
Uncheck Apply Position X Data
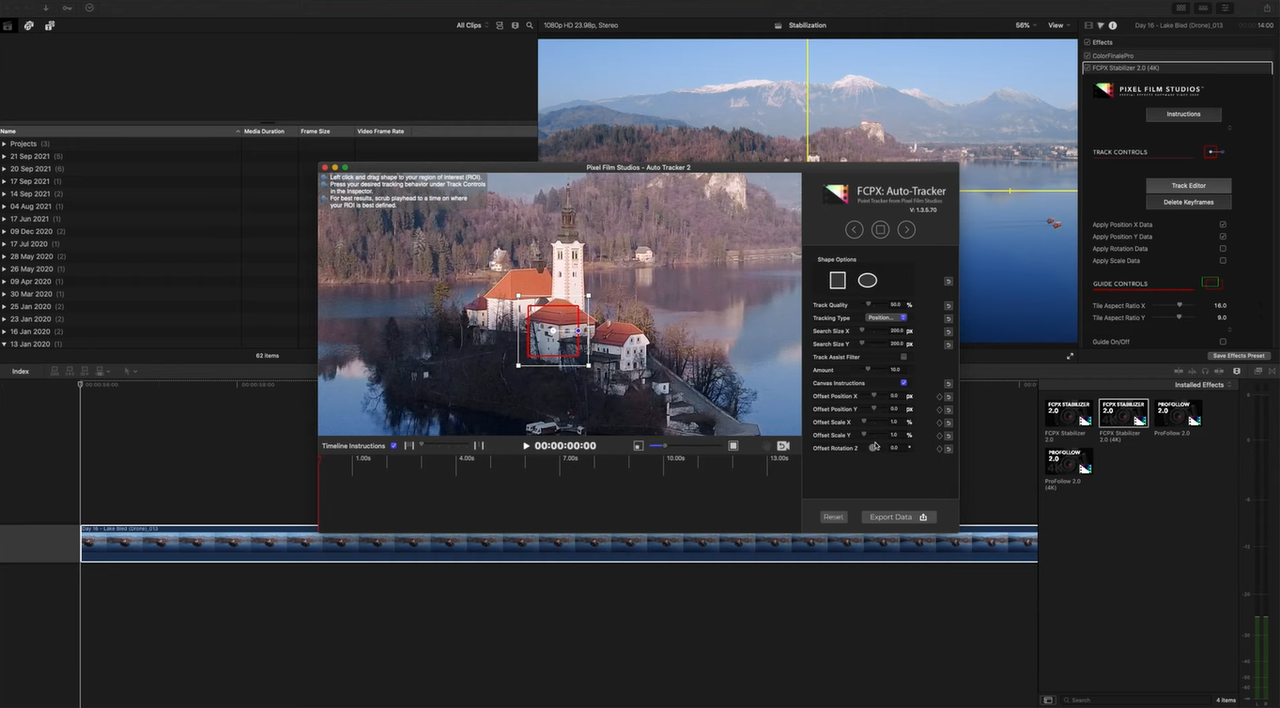coord(1223,225)
